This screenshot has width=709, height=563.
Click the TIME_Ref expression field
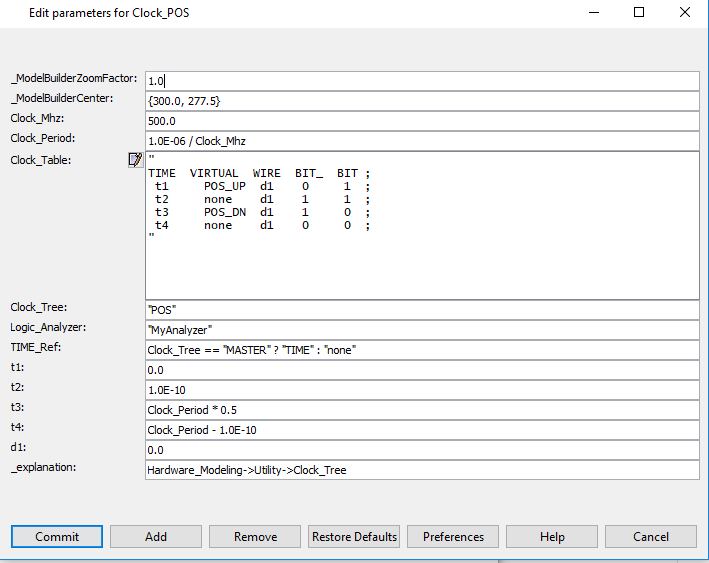421,350
